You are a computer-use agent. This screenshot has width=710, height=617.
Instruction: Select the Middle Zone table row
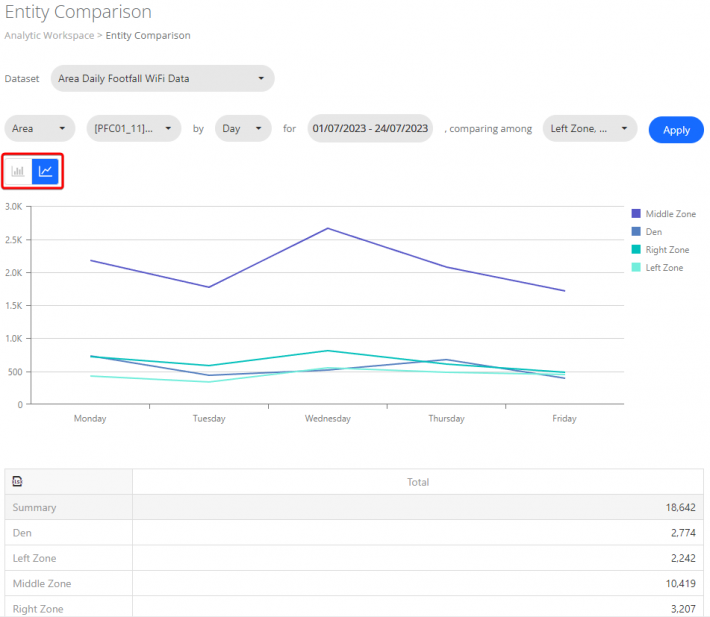click(x=40, y=583)
